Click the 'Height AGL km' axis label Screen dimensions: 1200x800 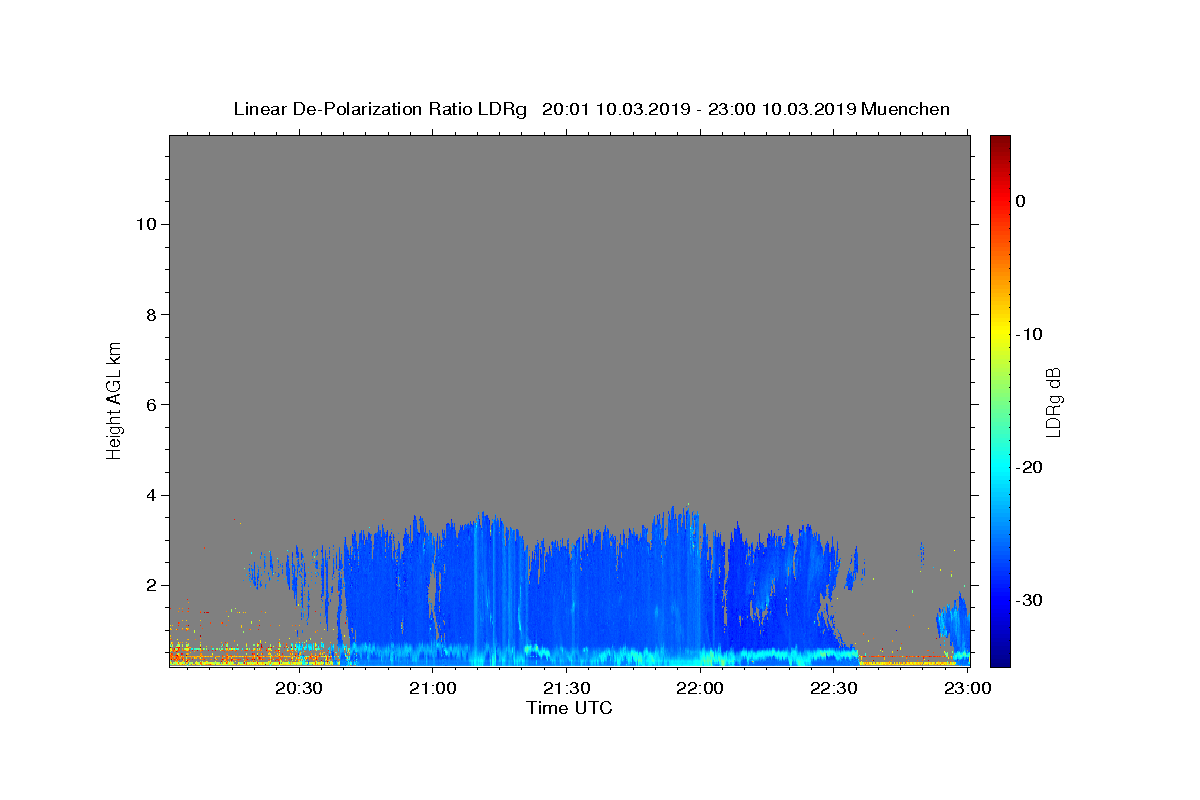click(x=114, y=399)
